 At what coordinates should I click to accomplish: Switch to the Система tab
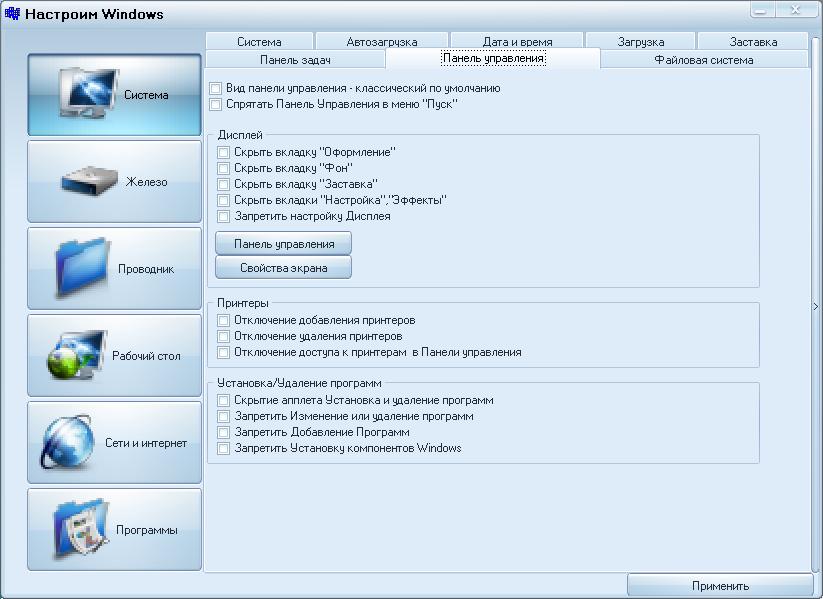pos(259,41)
